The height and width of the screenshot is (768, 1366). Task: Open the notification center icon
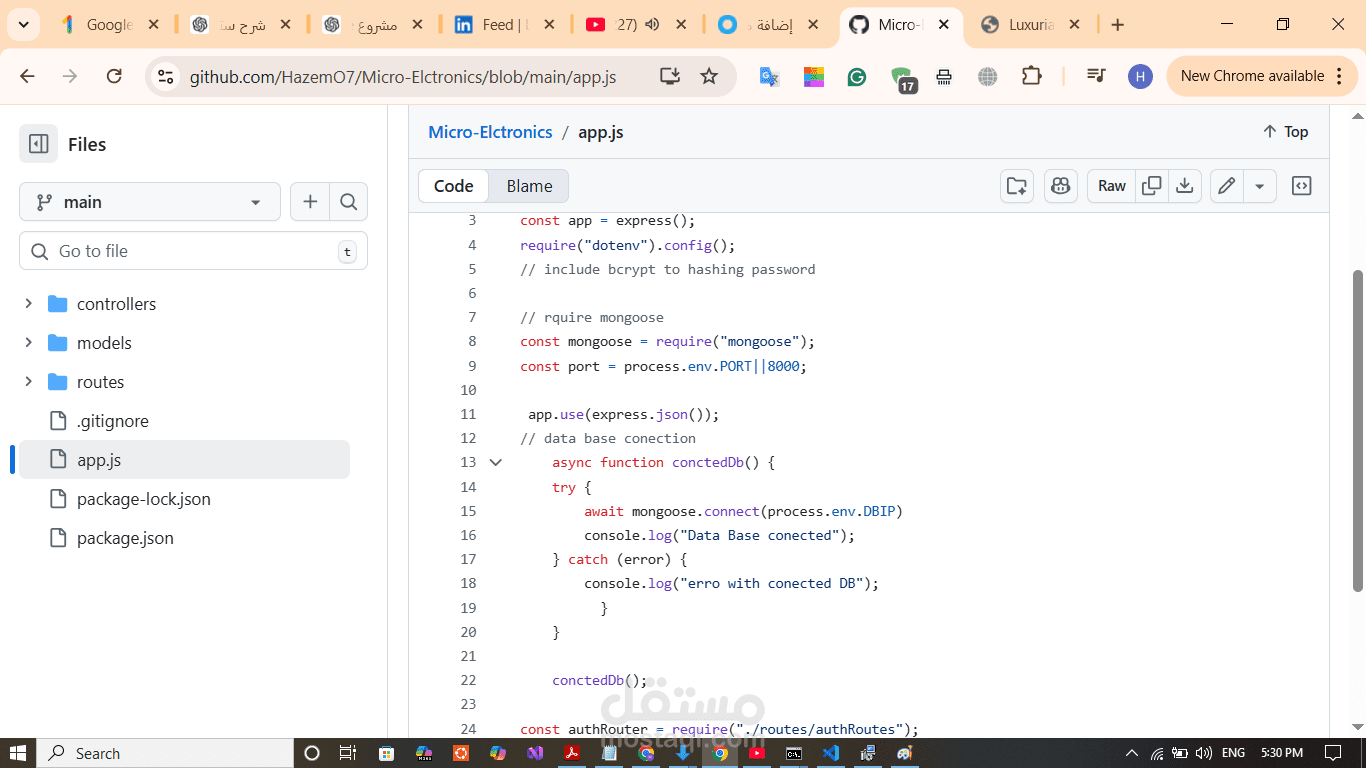[x=1333, y=753]
